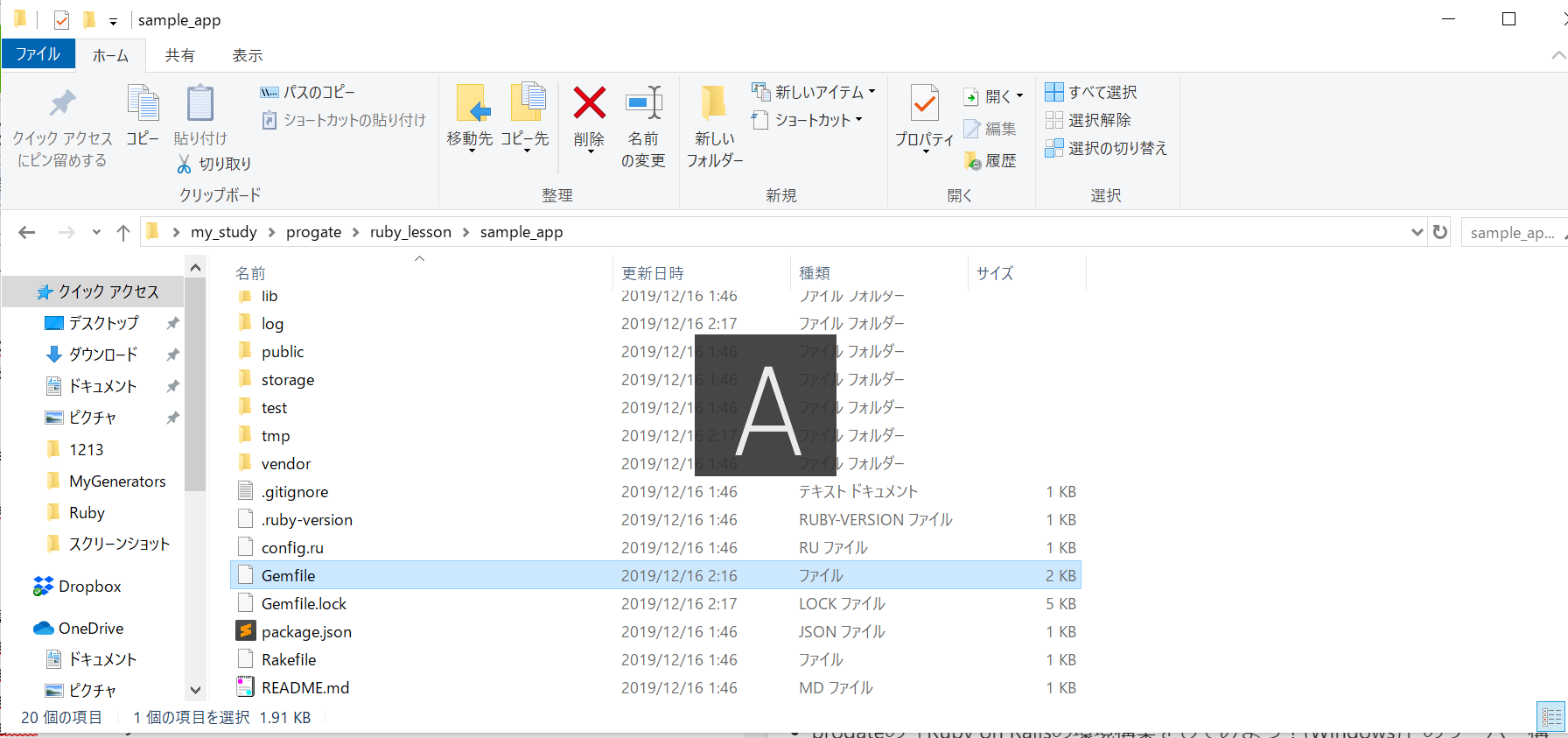The height and width of the screenshot is (738, 1568).
Task: Open the 開く dropdown in ribbon
Action: coord(993,96)
